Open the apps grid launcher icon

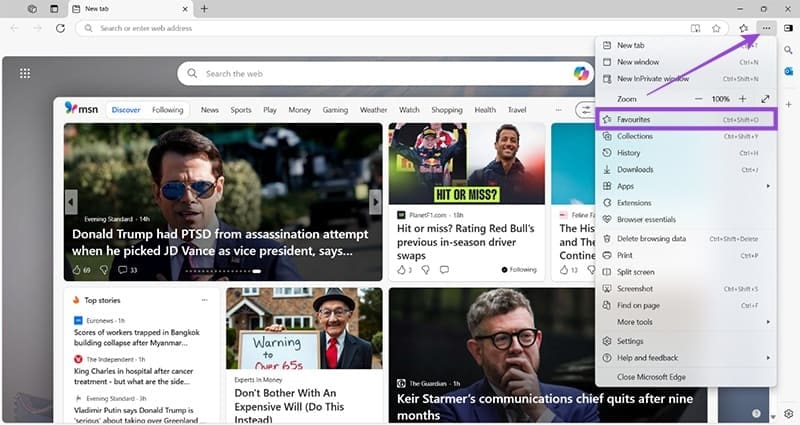[25, 73]
